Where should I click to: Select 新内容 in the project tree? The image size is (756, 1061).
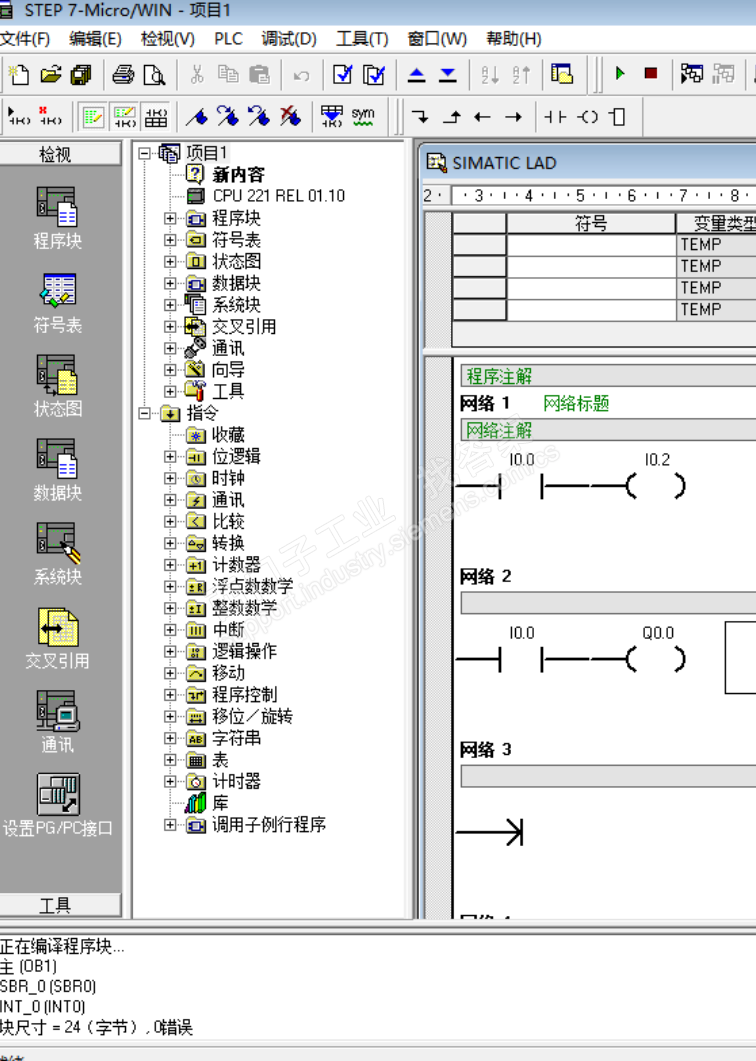point(238,175)
